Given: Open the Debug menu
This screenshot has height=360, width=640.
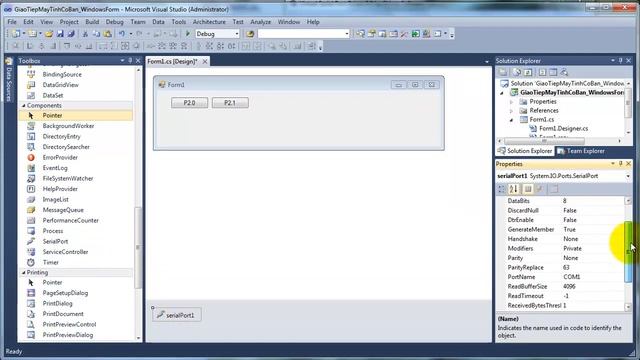Looking at the screenshot, I should (115, 22).
